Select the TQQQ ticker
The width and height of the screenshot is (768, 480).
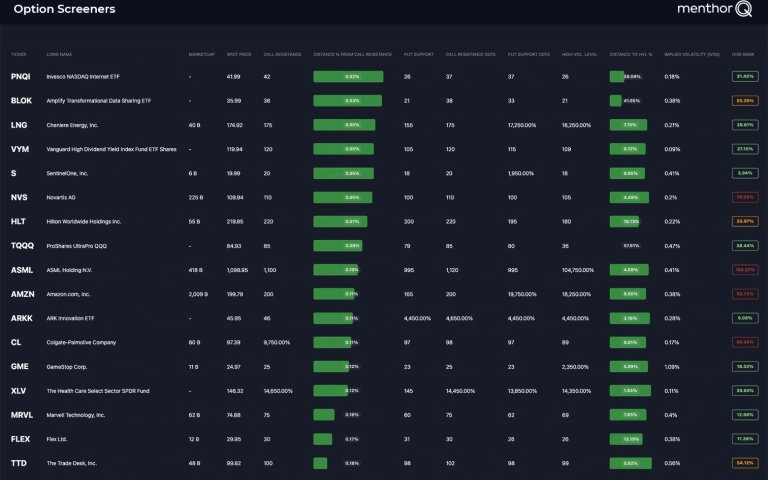click(22, 245)
